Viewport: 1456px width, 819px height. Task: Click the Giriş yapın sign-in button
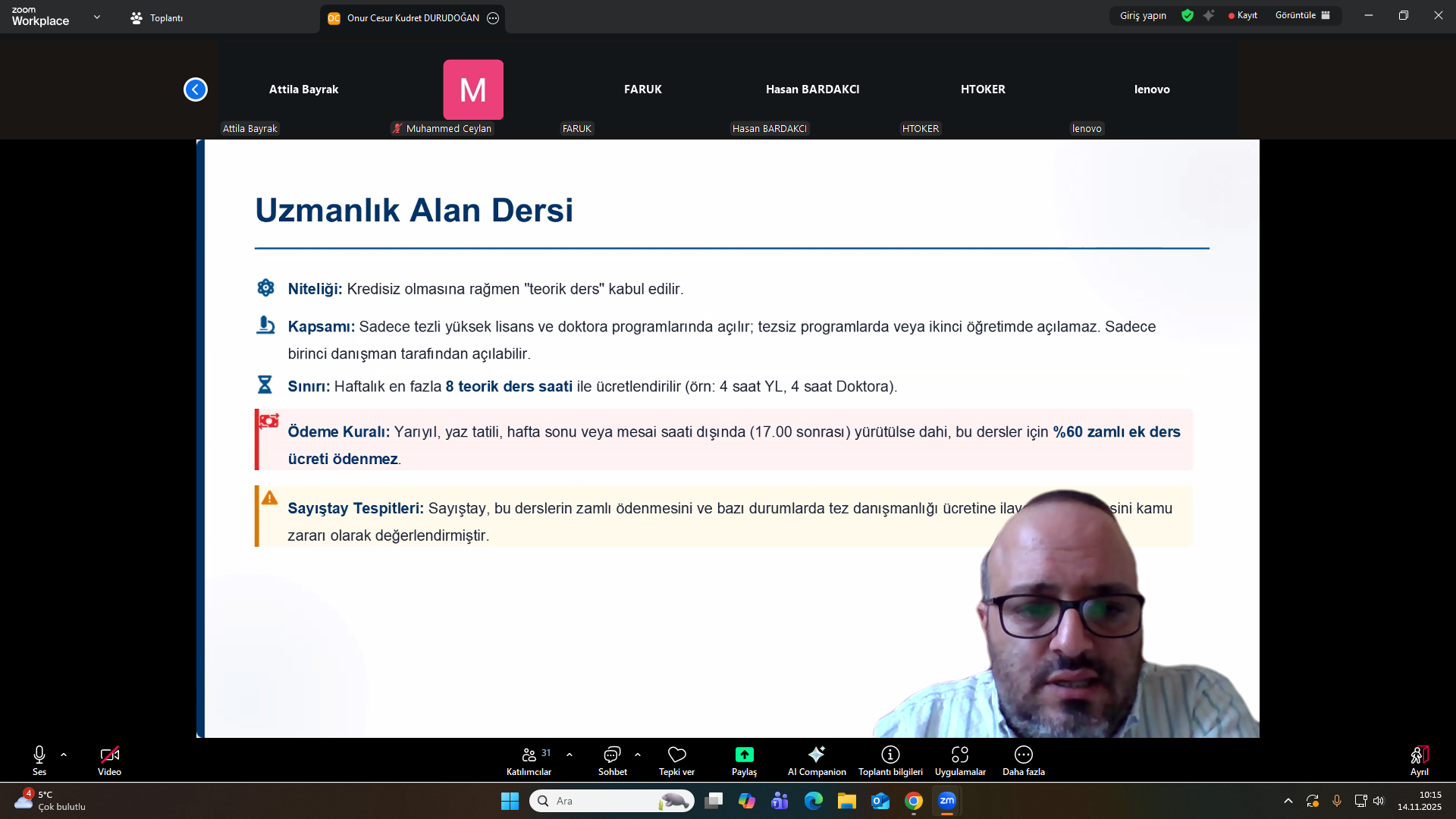[1143, 15]
